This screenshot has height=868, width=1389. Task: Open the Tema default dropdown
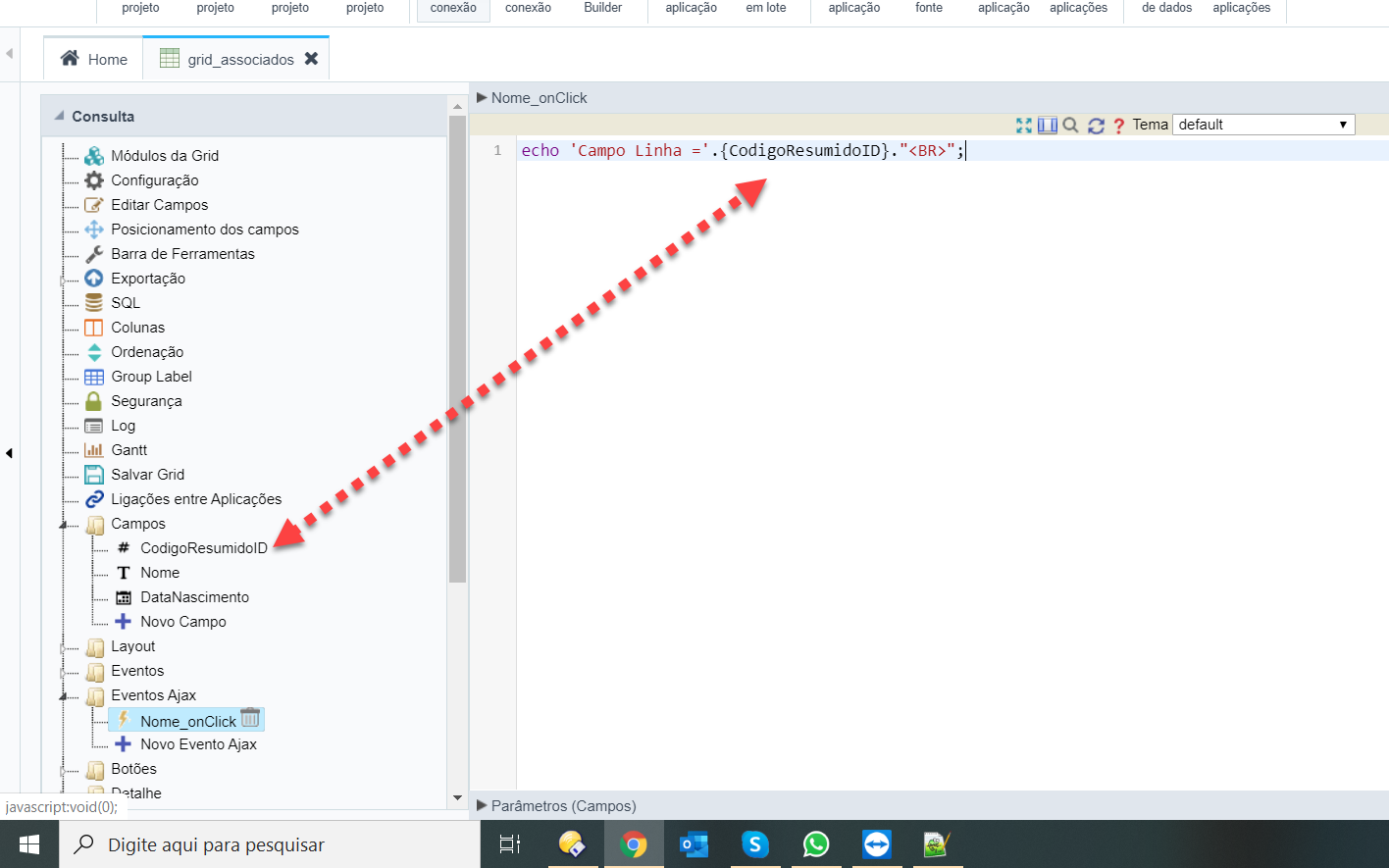coord(1263,125)
